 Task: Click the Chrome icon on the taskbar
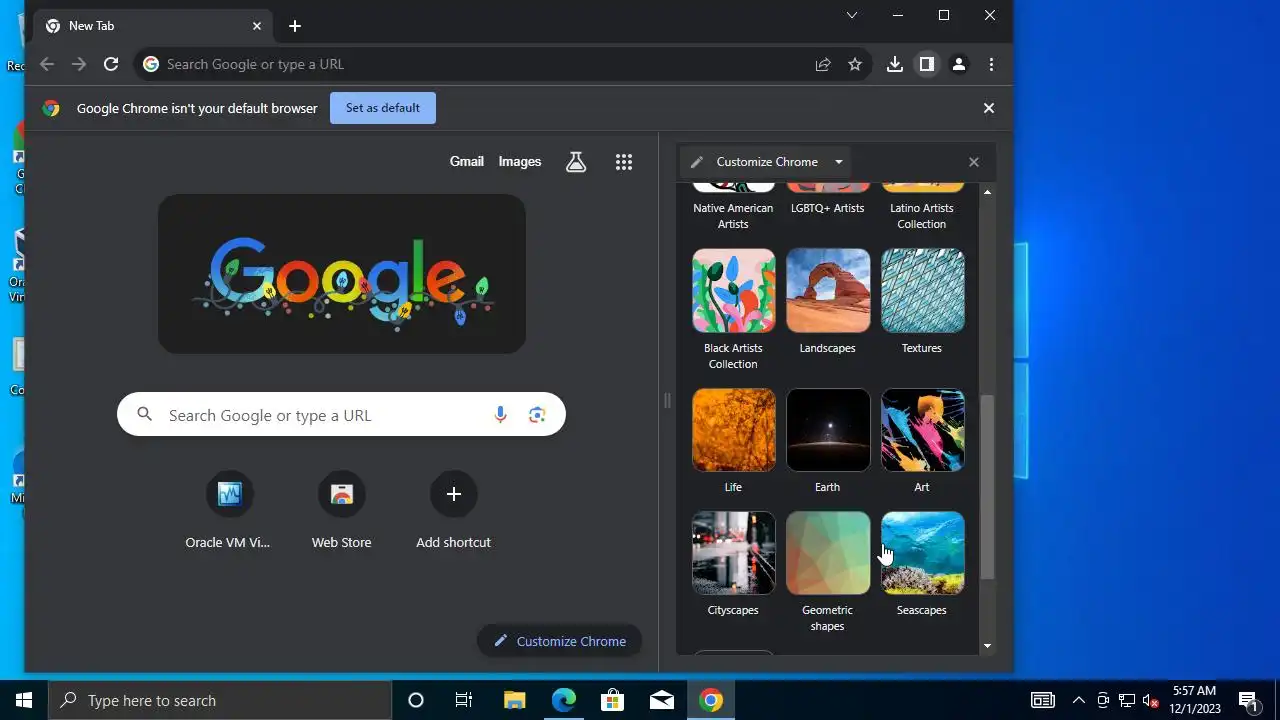711,700
